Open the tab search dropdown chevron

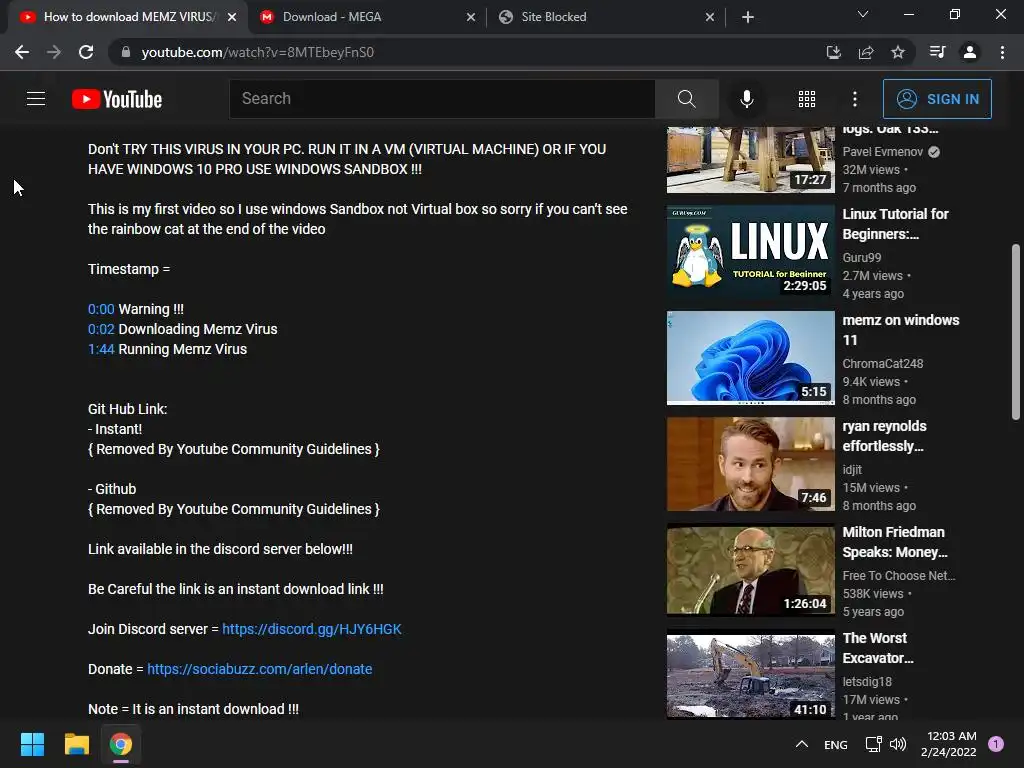(x=863, y=14)
